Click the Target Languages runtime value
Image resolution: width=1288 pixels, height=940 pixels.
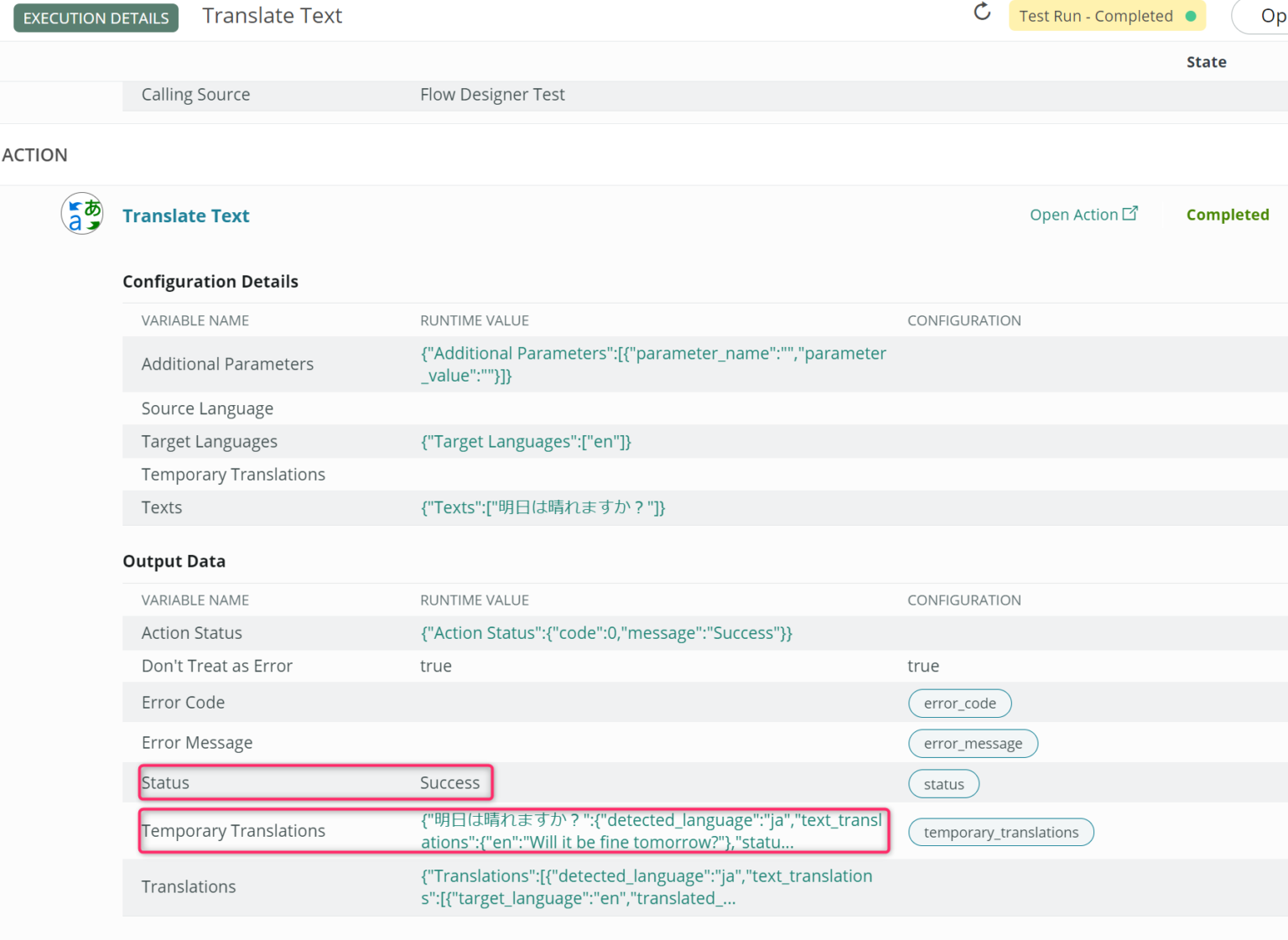coord(526,441)
